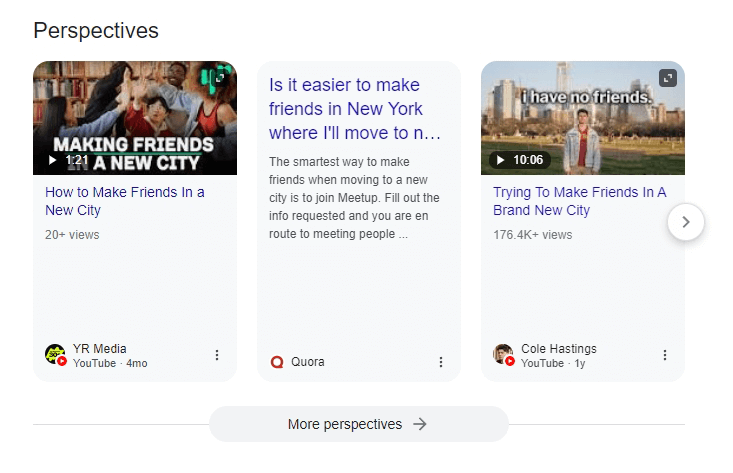
Task: Click the Quora source label
Action: point(308,362)
